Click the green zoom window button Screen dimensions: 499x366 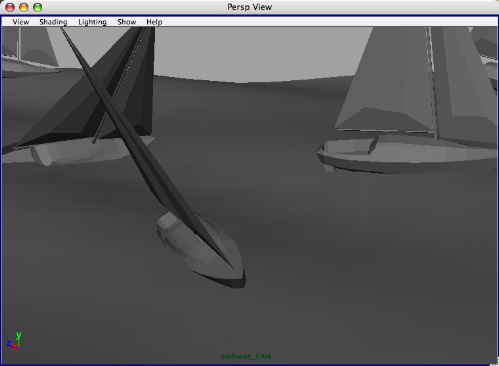click(x=37, y=7)
